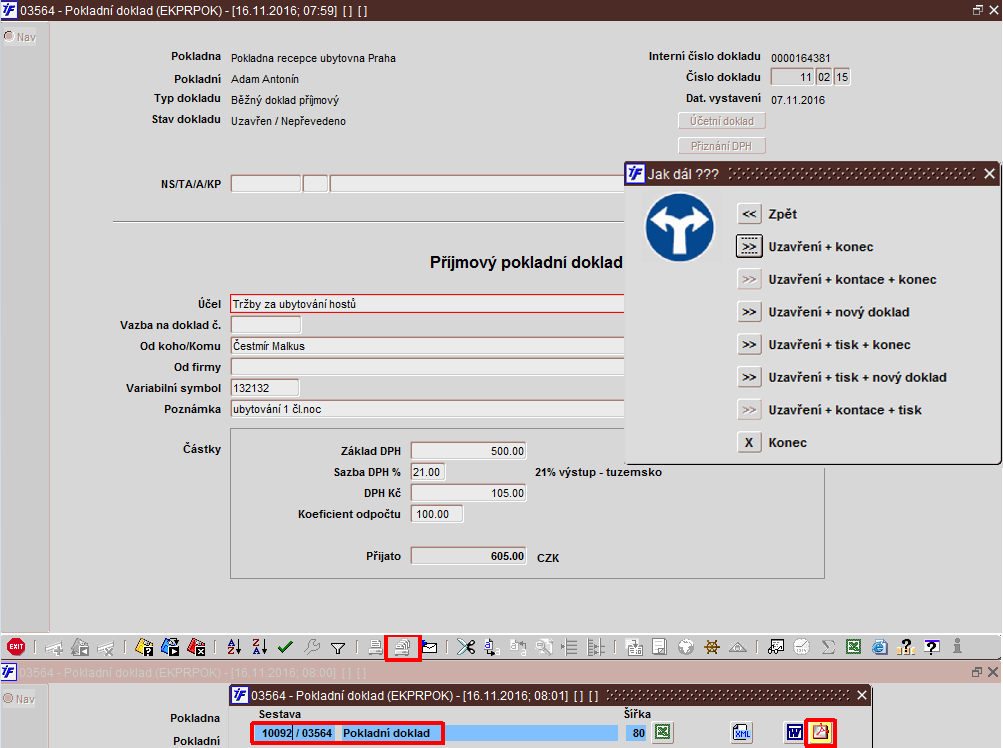Click the multi-page print reports icon
Viewport: 1003px width, 748px height.
[x=402, y=648]
